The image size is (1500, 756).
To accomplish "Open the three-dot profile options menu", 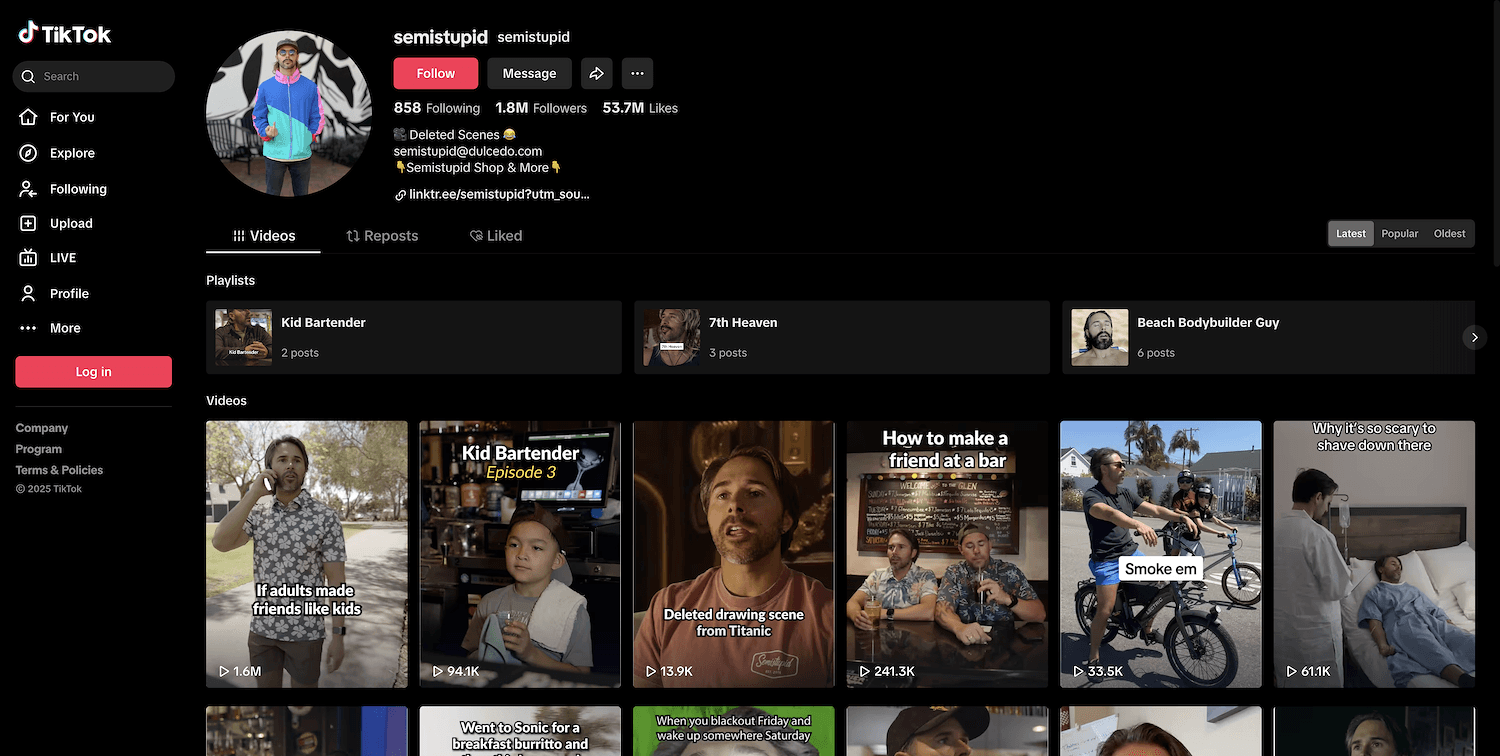I will coord(637,73).
